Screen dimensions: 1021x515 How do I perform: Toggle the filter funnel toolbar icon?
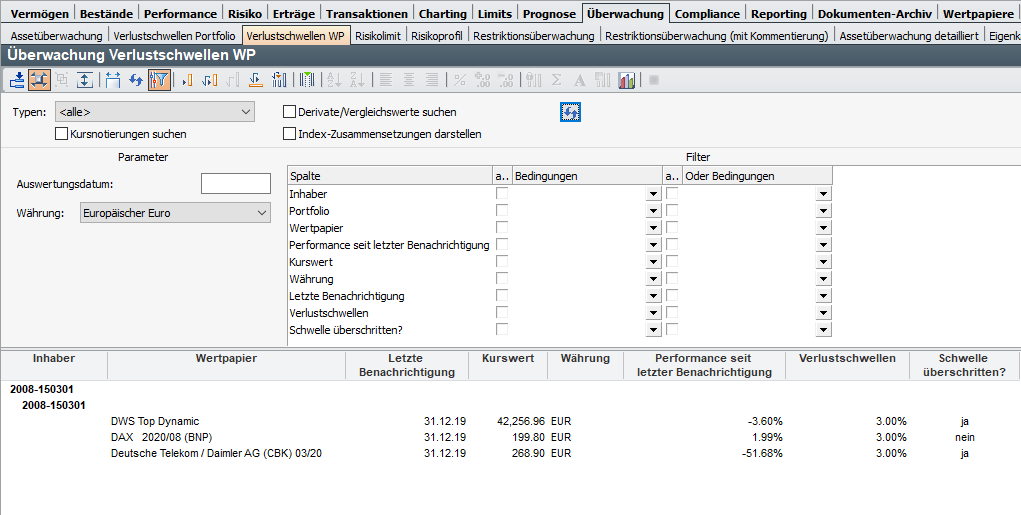[x=159, y=80]
